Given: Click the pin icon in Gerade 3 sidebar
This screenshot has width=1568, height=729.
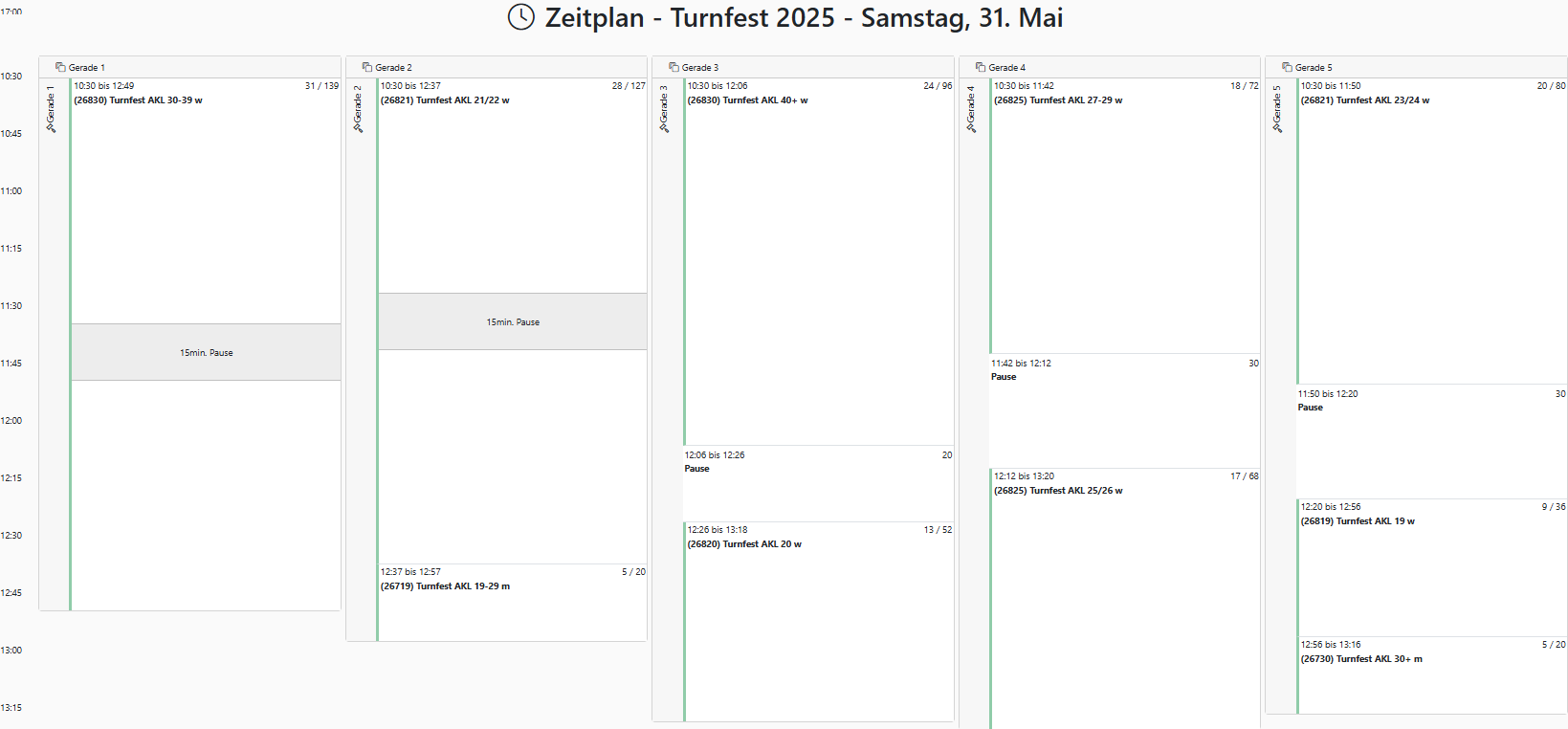Looking at the screenshot, I should (664, 126).
